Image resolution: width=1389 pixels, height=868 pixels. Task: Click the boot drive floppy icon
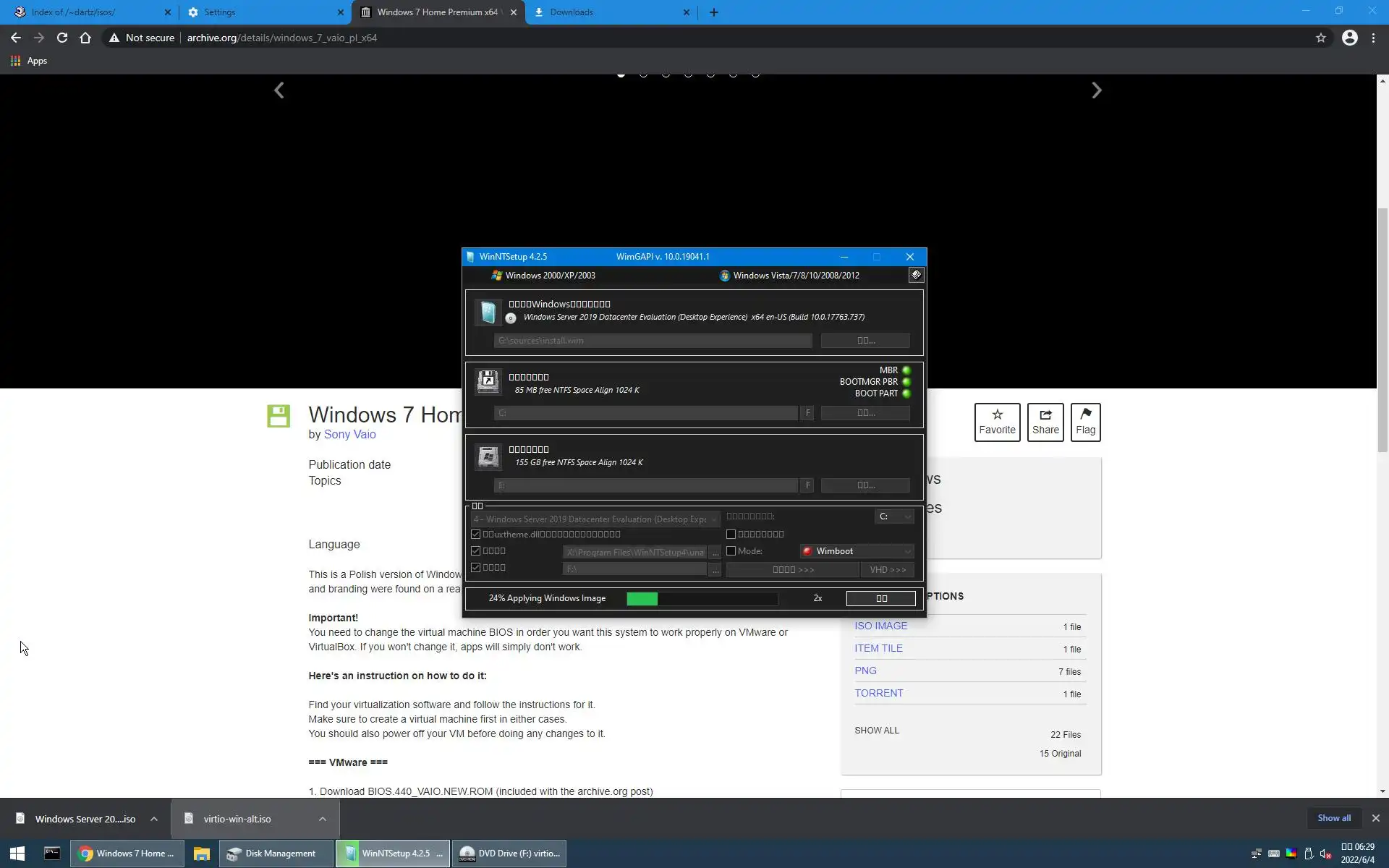coord(488,382)
